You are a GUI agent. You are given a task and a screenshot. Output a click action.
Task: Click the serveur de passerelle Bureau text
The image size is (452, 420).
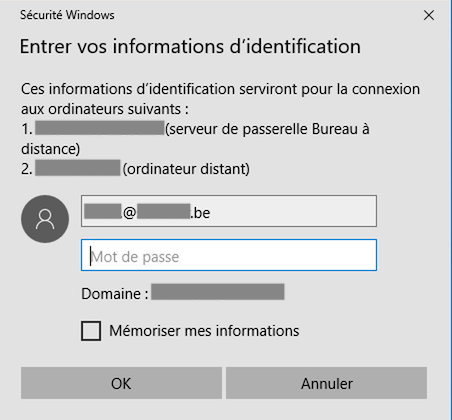267,129
